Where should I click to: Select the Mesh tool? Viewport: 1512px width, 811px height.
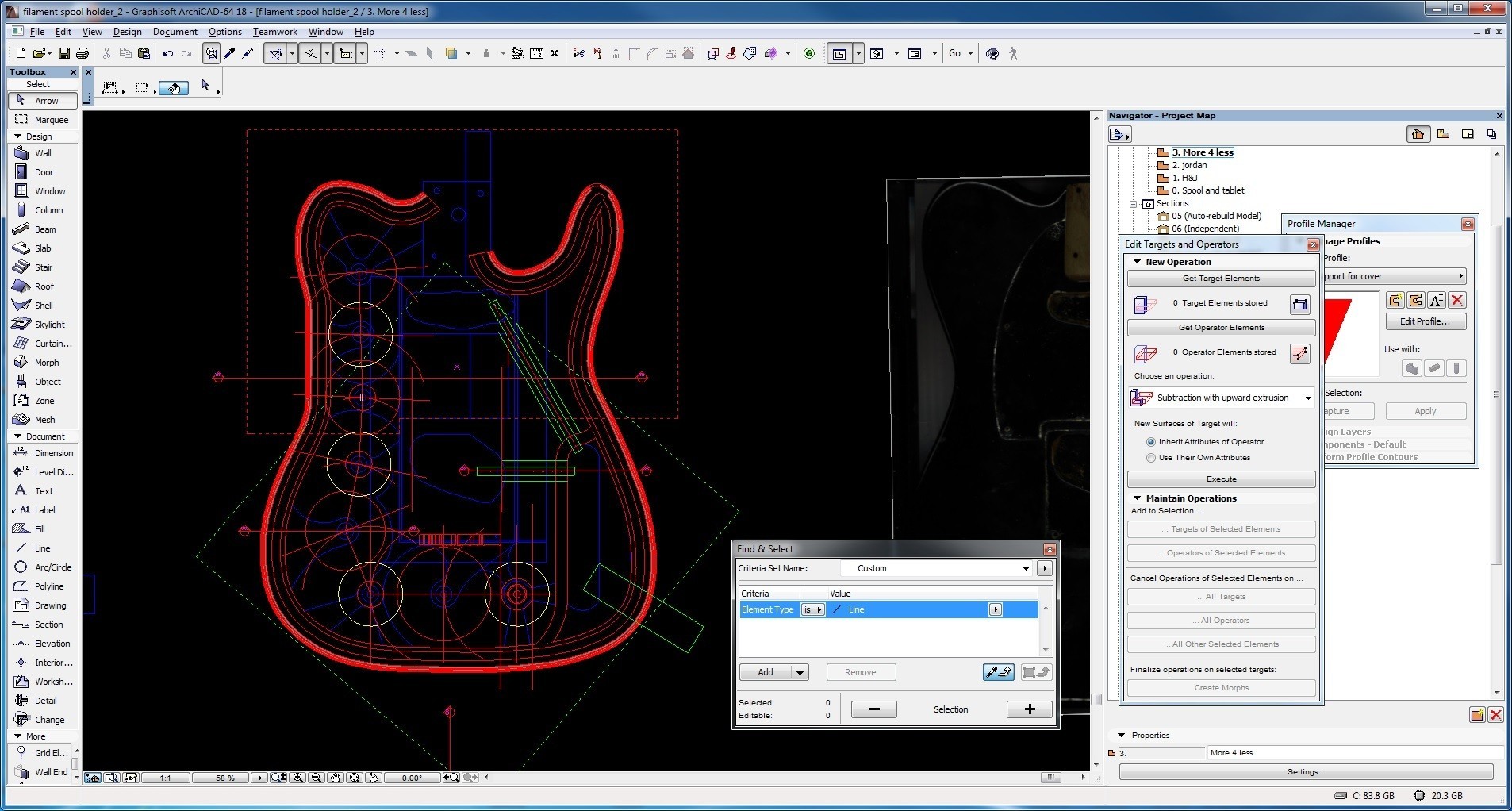pyautogui.click(x=44, y=420)
